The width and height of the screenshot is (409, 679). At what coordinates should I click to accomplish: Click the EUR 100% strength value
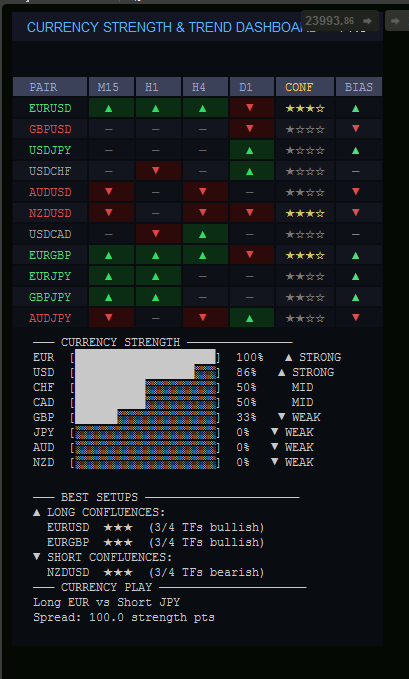click(x=250, y=358)
